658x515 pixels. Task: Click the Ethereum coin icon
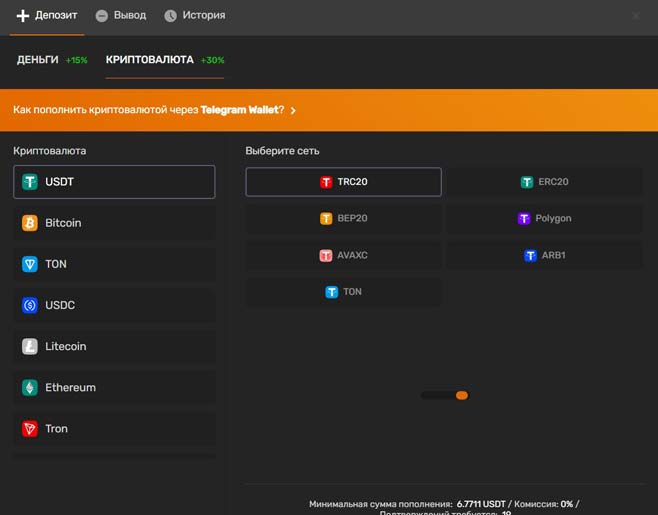tap(30, 387)
